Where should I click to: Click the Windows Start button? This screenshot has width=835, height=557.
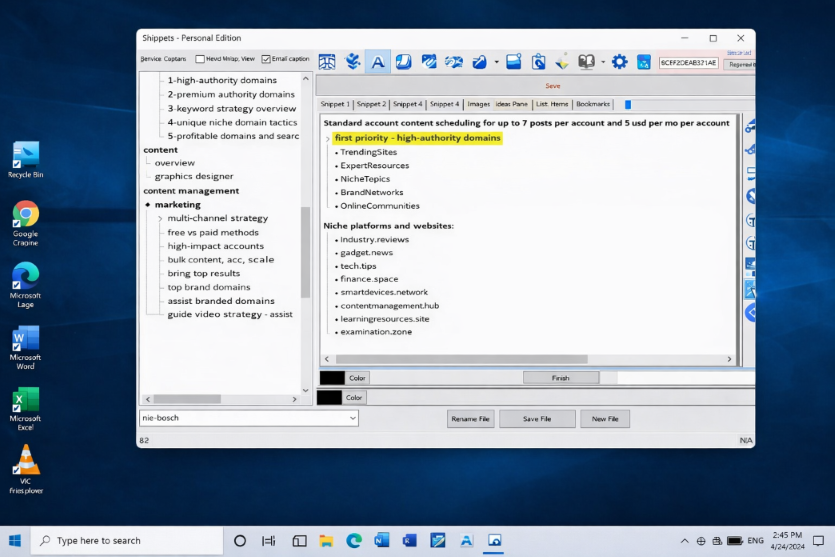(15, 540)
